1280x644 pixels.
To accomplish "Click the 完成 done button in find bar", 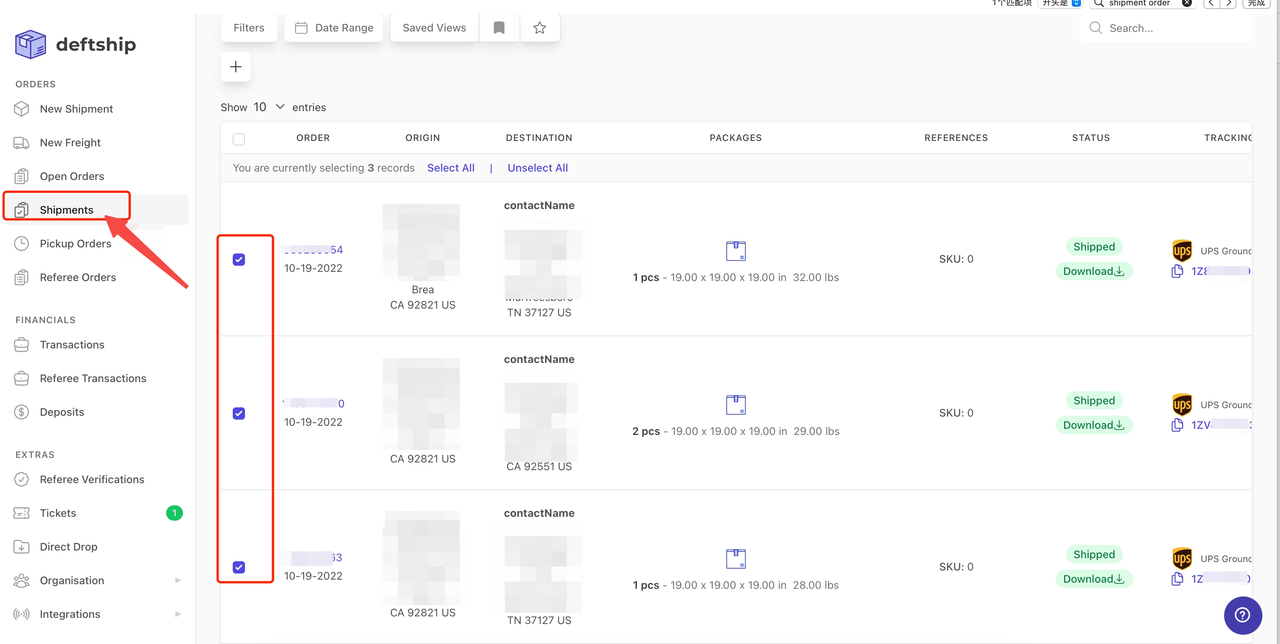I will click(1256, 3).
